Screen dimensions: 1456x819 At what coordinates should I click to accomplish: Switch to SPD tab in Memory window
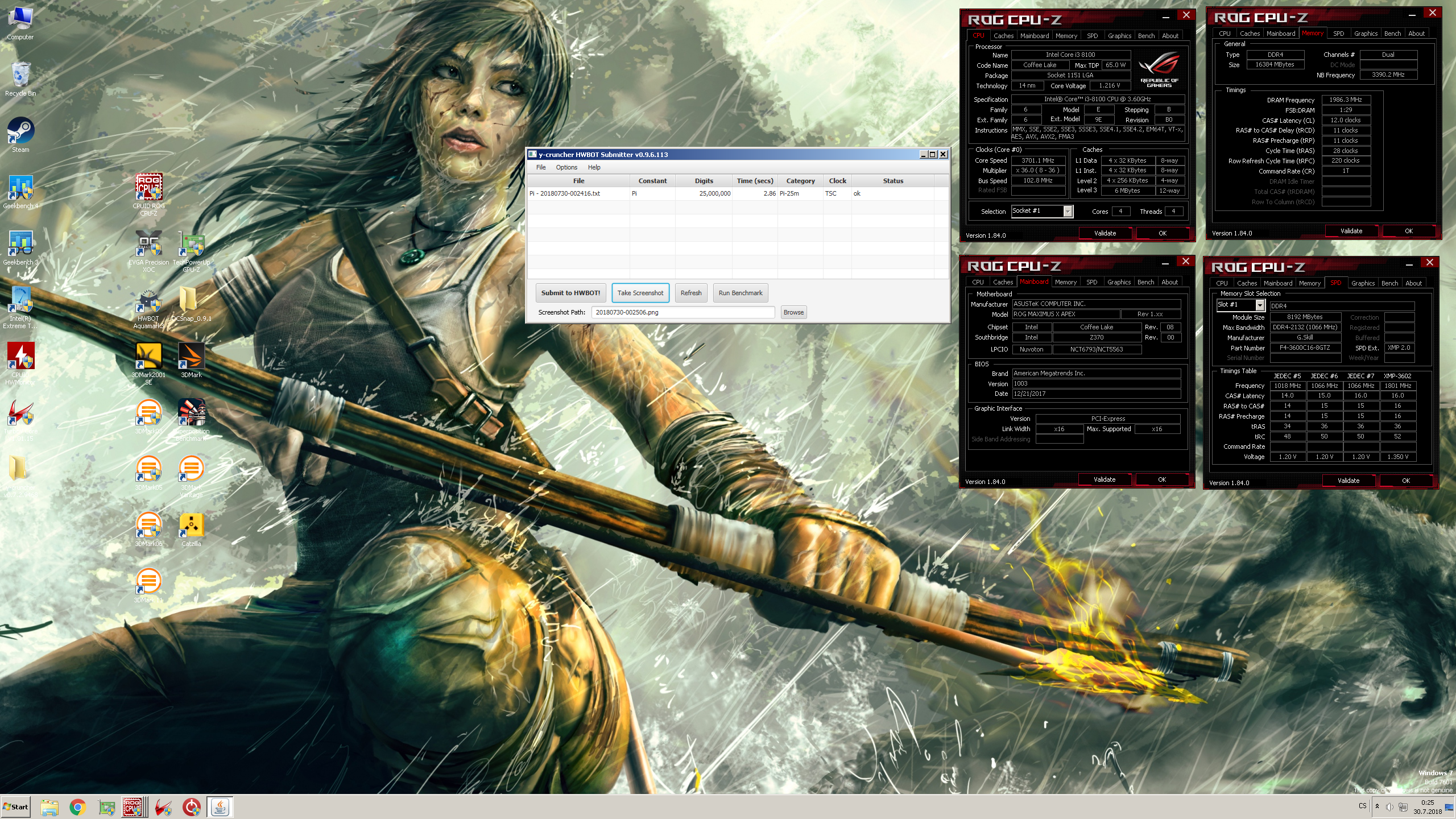pos(1339,34)
